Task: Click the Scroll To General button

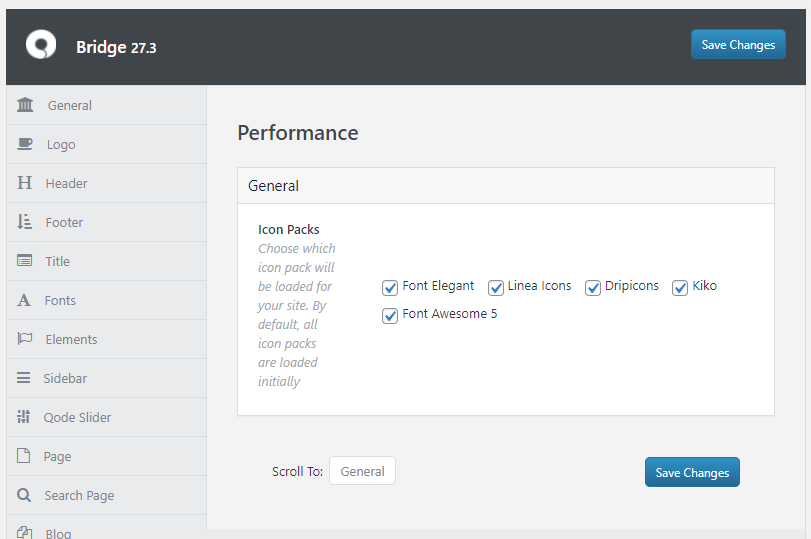Action: pos(362,471)
